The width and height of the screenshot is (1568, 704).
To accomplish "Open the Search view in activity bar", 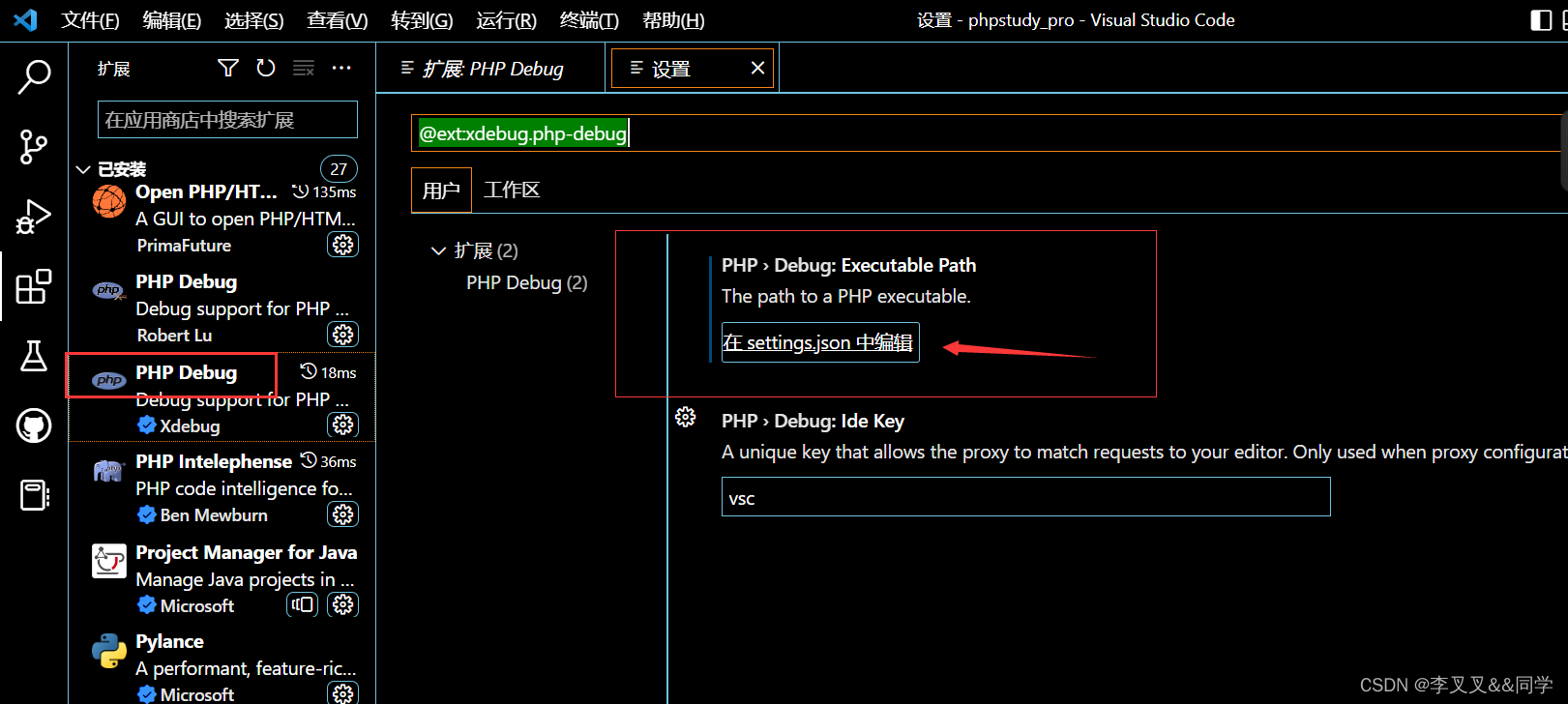I will [x=34, y=77].
